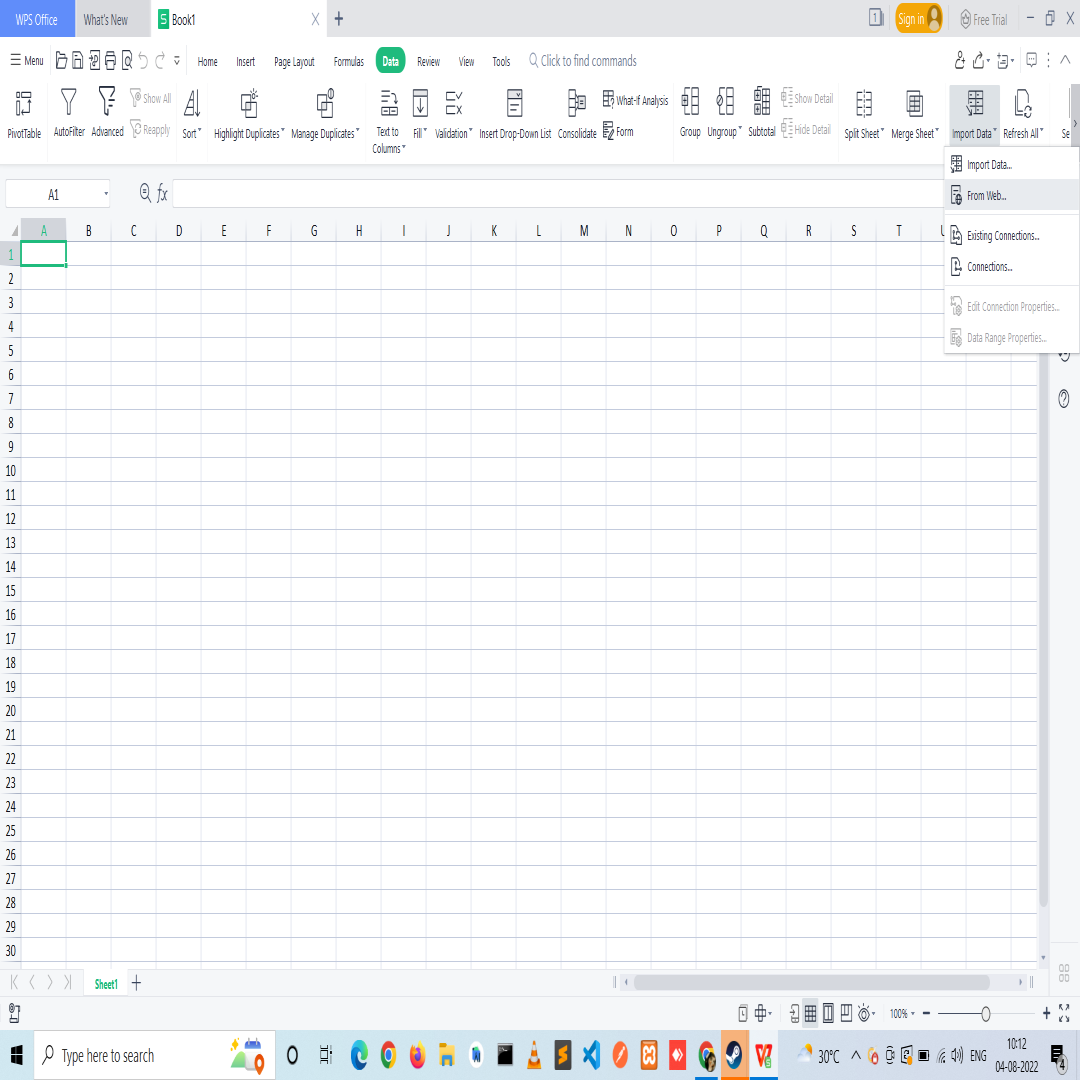This screenshot has width=1080, height=1080.
Task: Select Normal view in status bar
Action: [811, 1013]
